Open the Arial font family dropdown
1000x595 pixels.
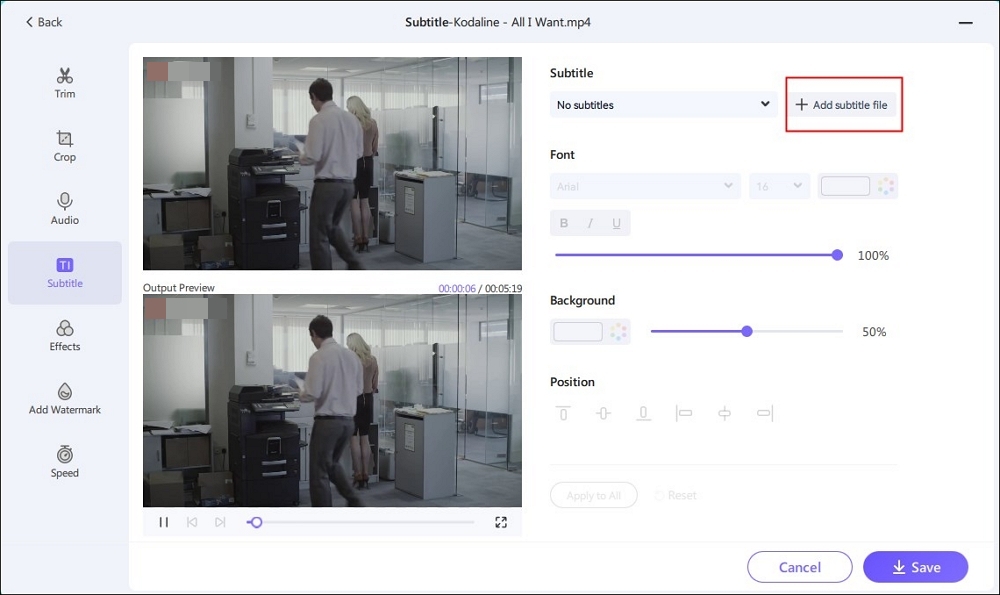click(x=644, y=186)
